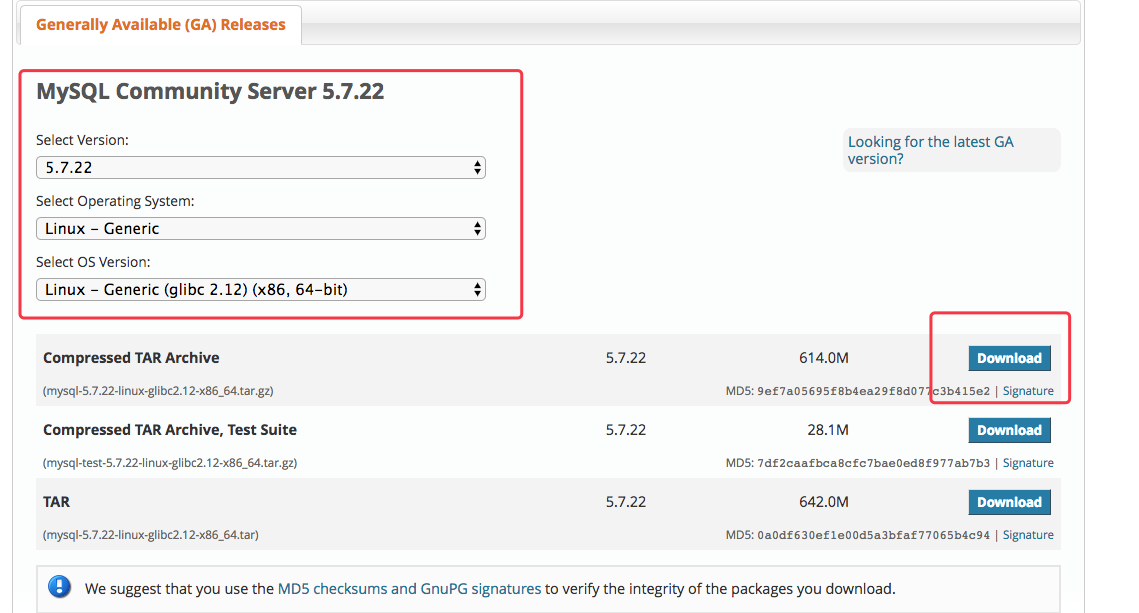This screenshot has height=613, width=1139.
Task: Download the Compressed TAR Archive, Test Suite
Action: (x=1009, y=430)
